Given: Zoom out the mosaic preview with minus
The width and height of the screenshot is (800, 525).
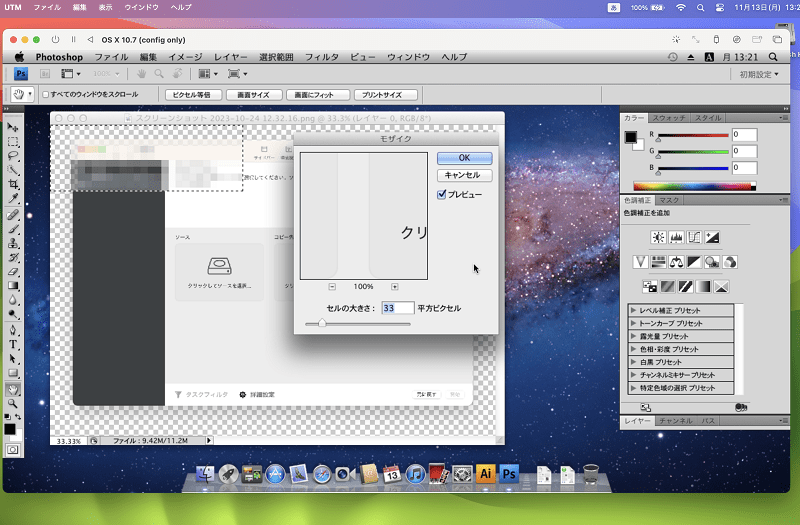Looking at the screenshot, I should tap(332, 287).
